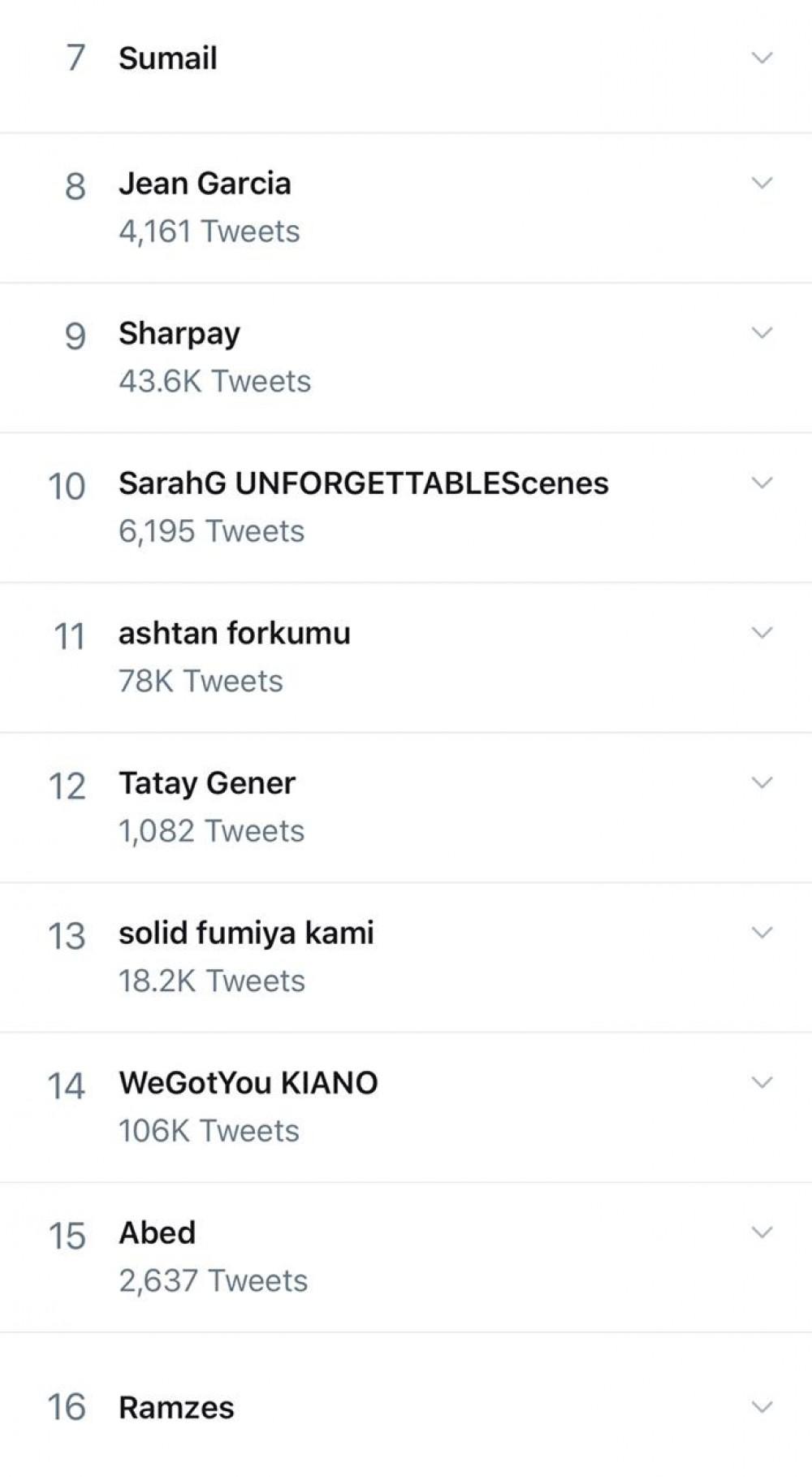
Task: Open SarahG UNFORGETTABLEScenes trending topic
Action: coord(363,483)
